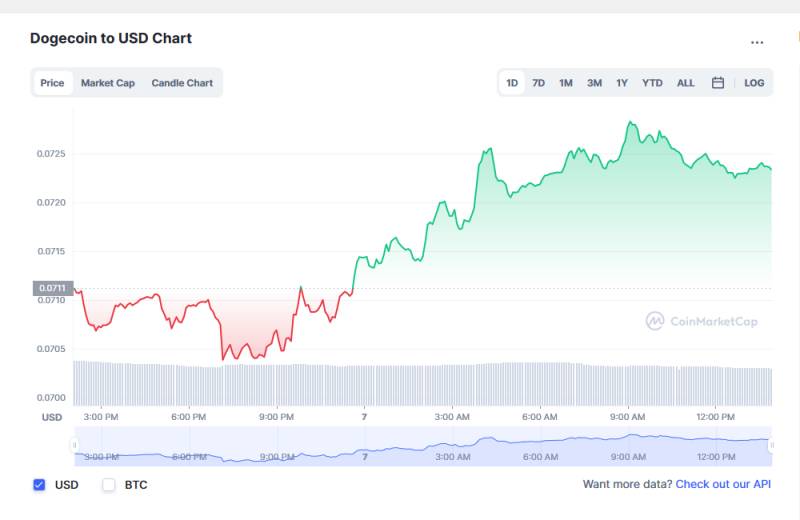Select the 7D time range

pyautogui.click(x=538, y=83)
